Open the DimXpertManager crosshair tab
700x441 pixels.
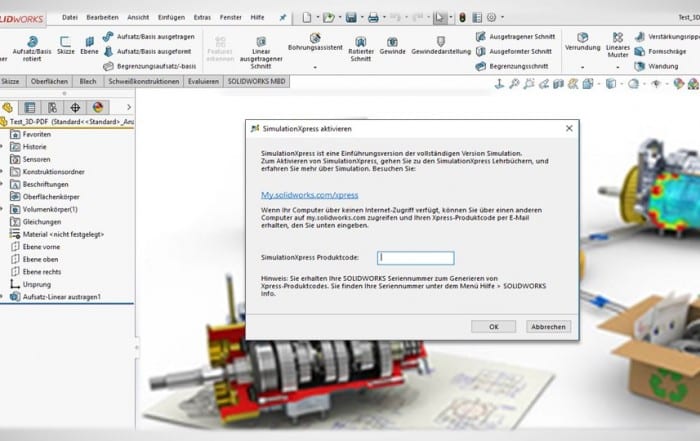(75, 107)
